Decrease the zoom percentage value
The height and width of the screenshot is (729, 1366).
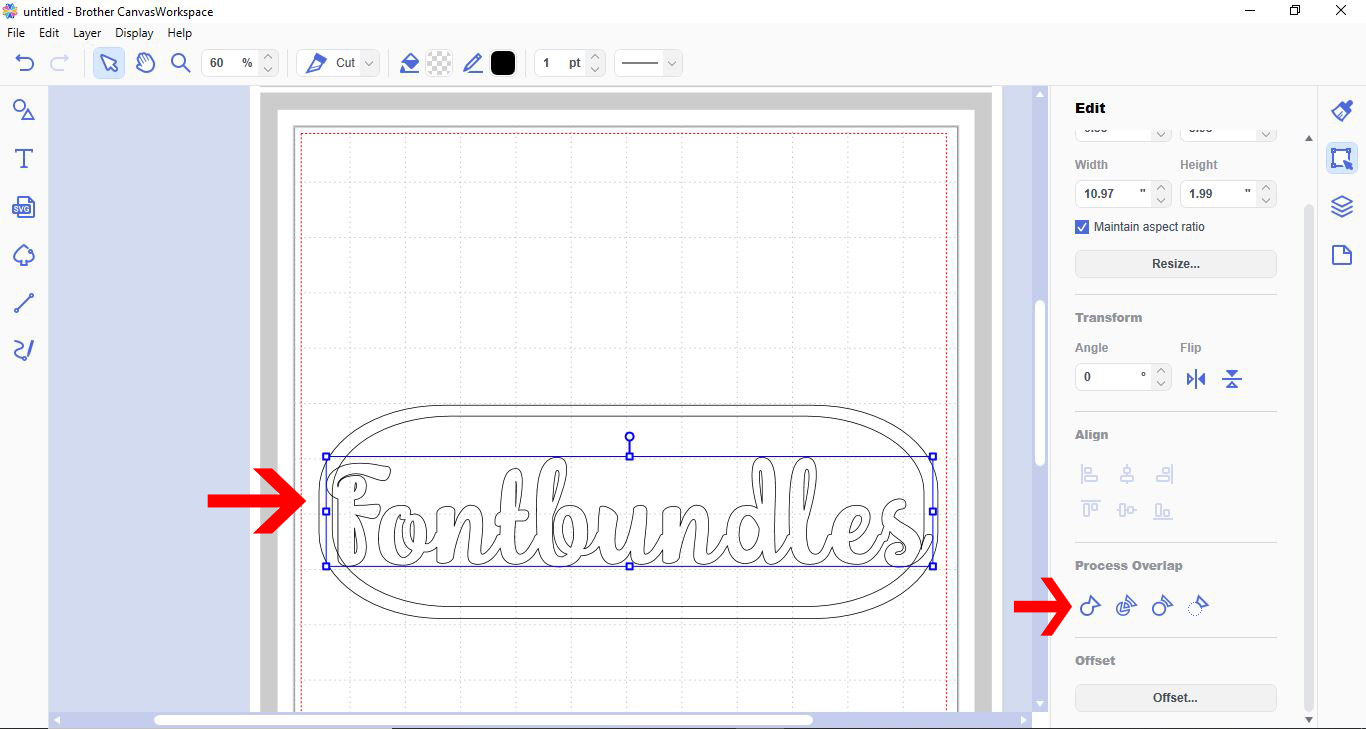tap(267, 70)
